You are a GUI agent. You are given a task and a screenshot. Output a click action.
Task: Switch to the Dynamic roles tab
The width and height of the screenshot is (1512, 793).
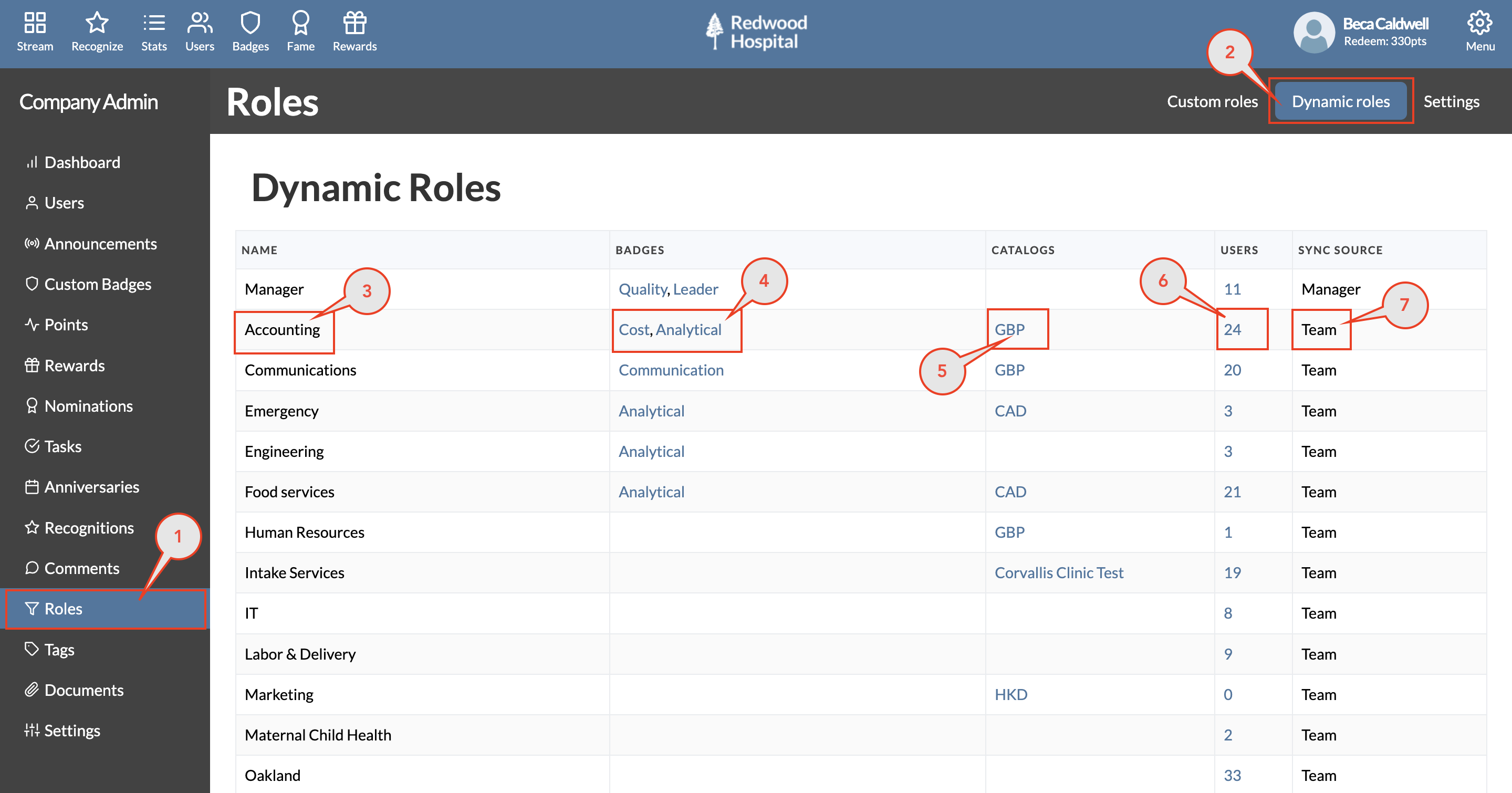pyautogui.click(x=1341, y=101)
